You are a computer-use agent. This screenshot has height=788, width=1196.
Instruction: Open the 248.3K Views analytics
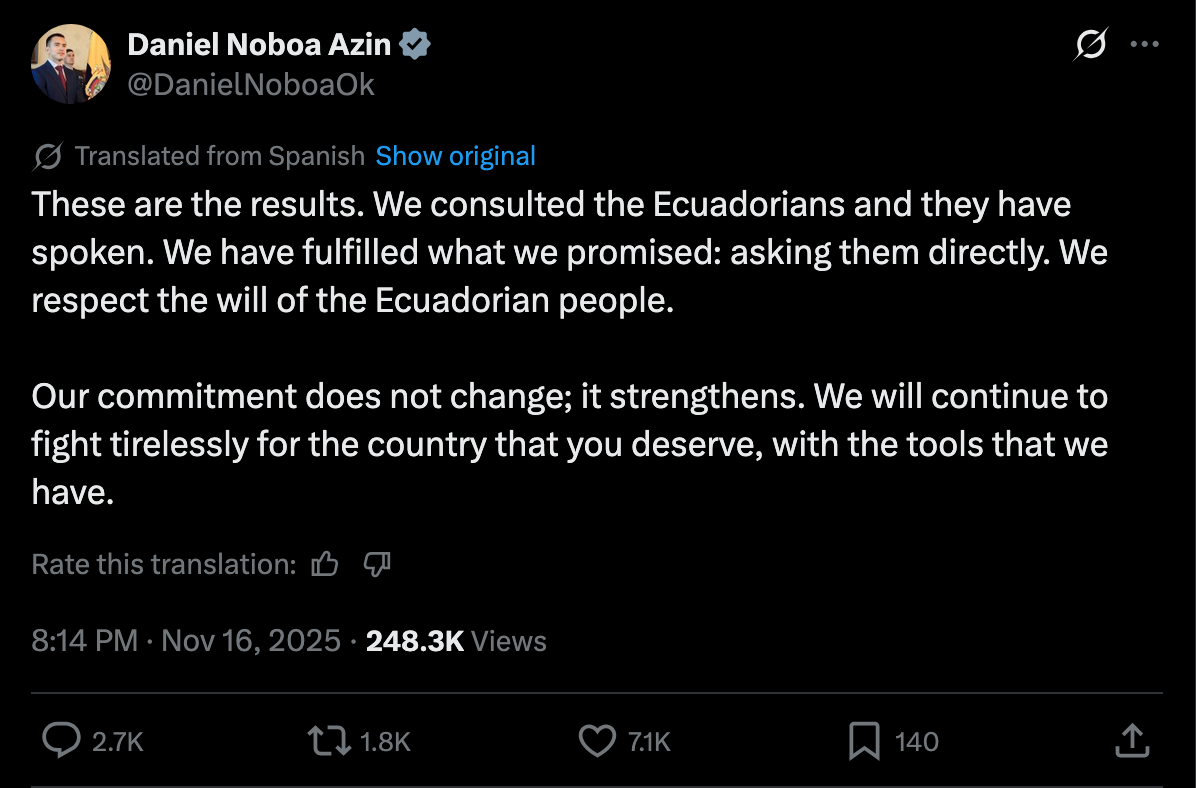[456, 641]
